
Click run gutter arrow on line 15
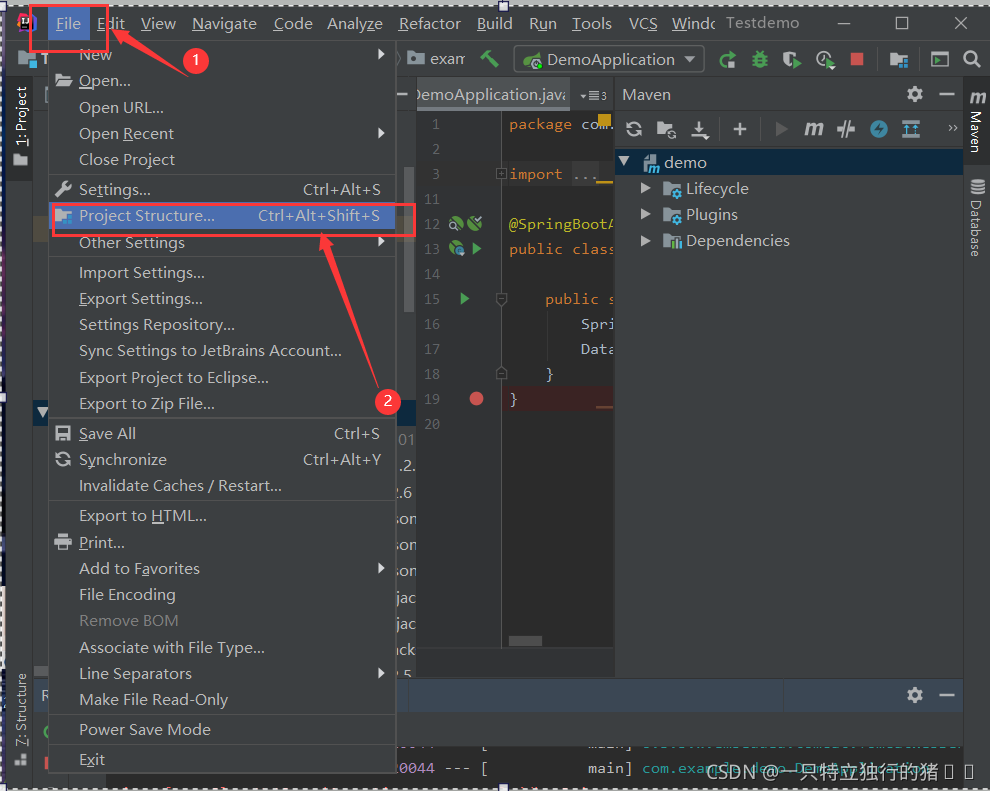pyautogui.click(x=465, y=299)
